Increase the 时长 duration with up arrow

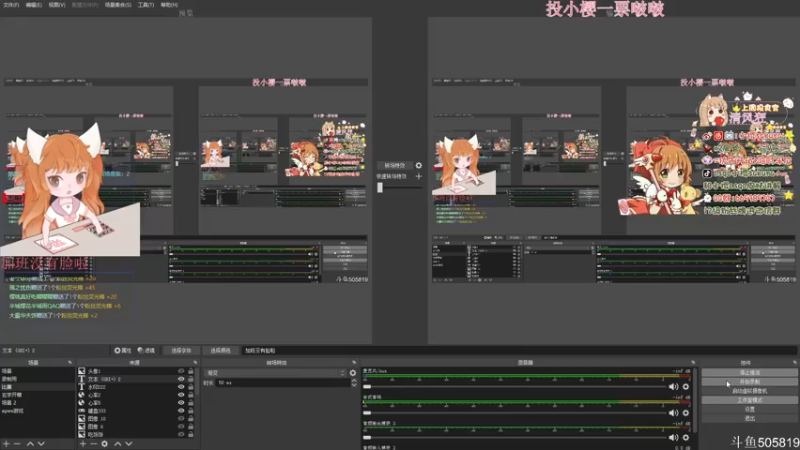tap(354, 381)
